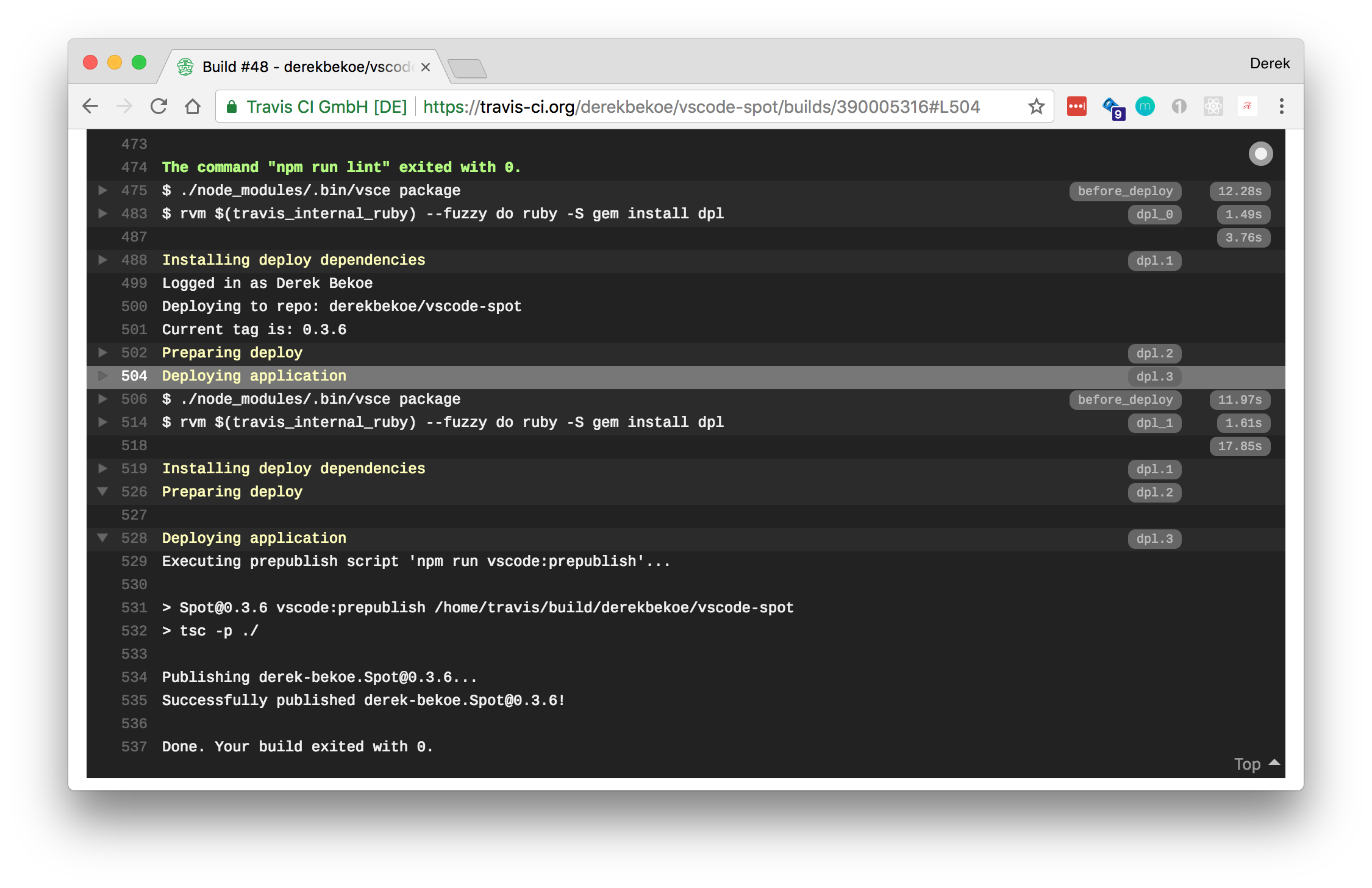The image size is (1372, 888).
Task: Click 'Publishing derek-bekoe.Spot@0.3.6...' line
Action: click(x=320, y=677)
